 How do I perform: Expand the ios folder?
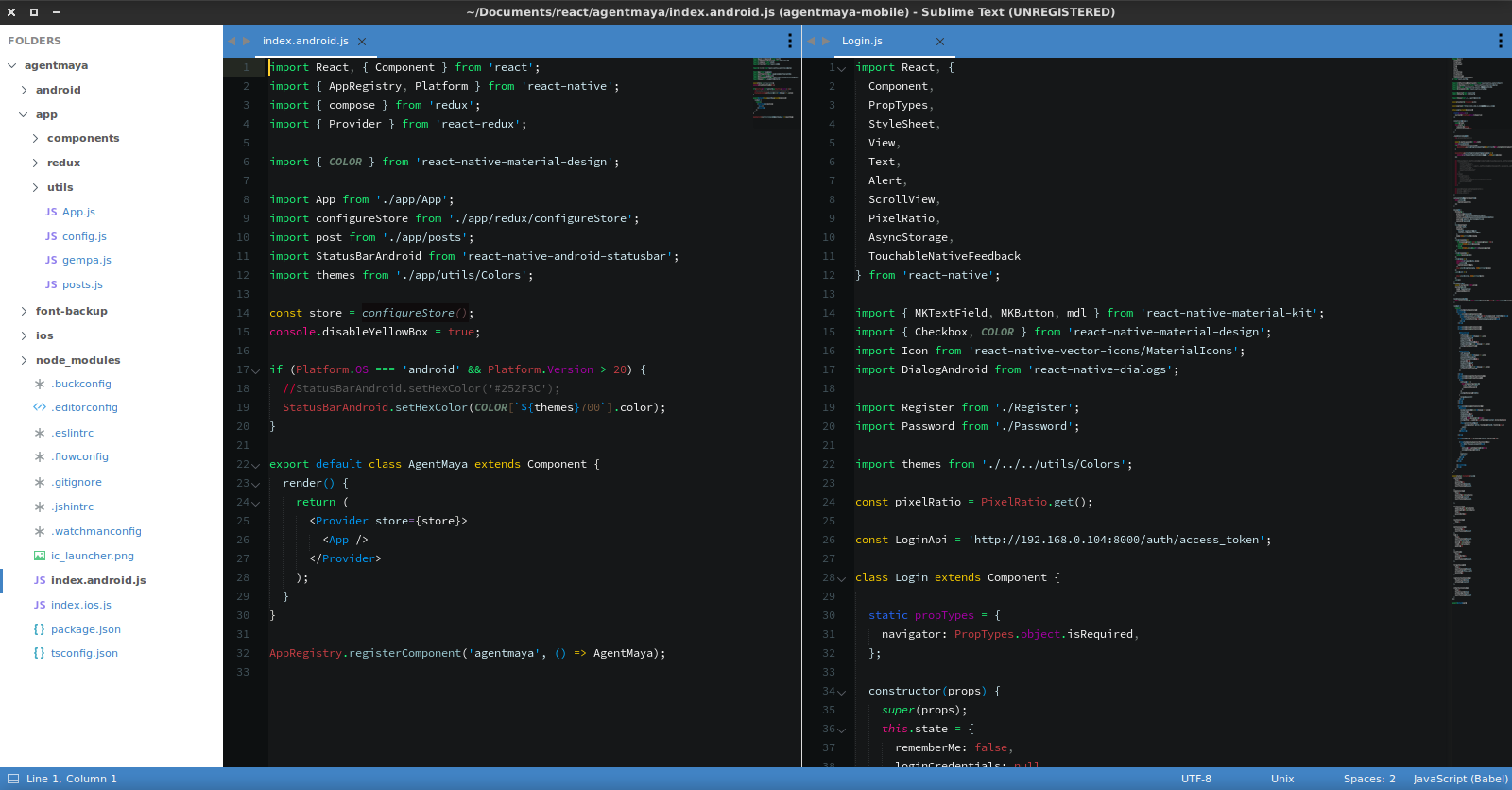click(x=24, y=335)
